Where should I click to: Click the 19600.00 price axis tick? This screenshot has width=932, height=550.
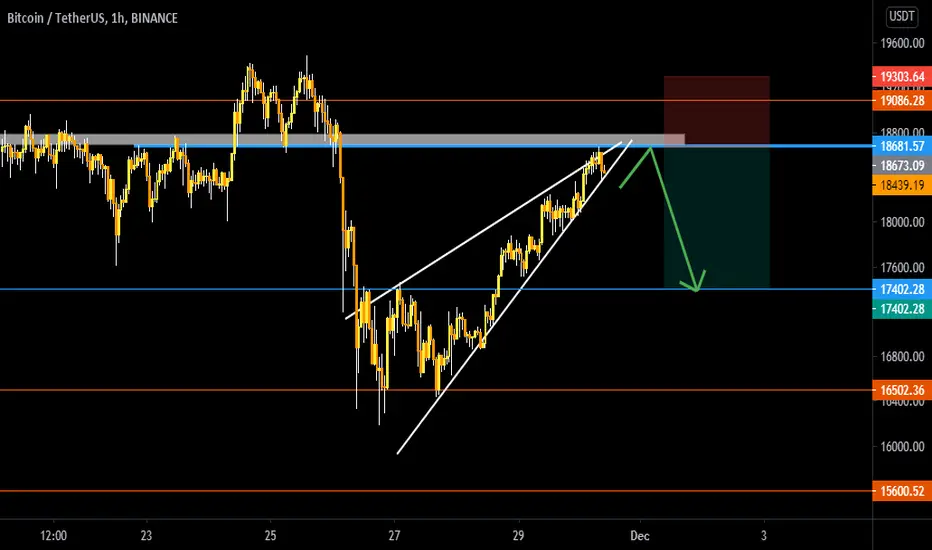[902, 43]
